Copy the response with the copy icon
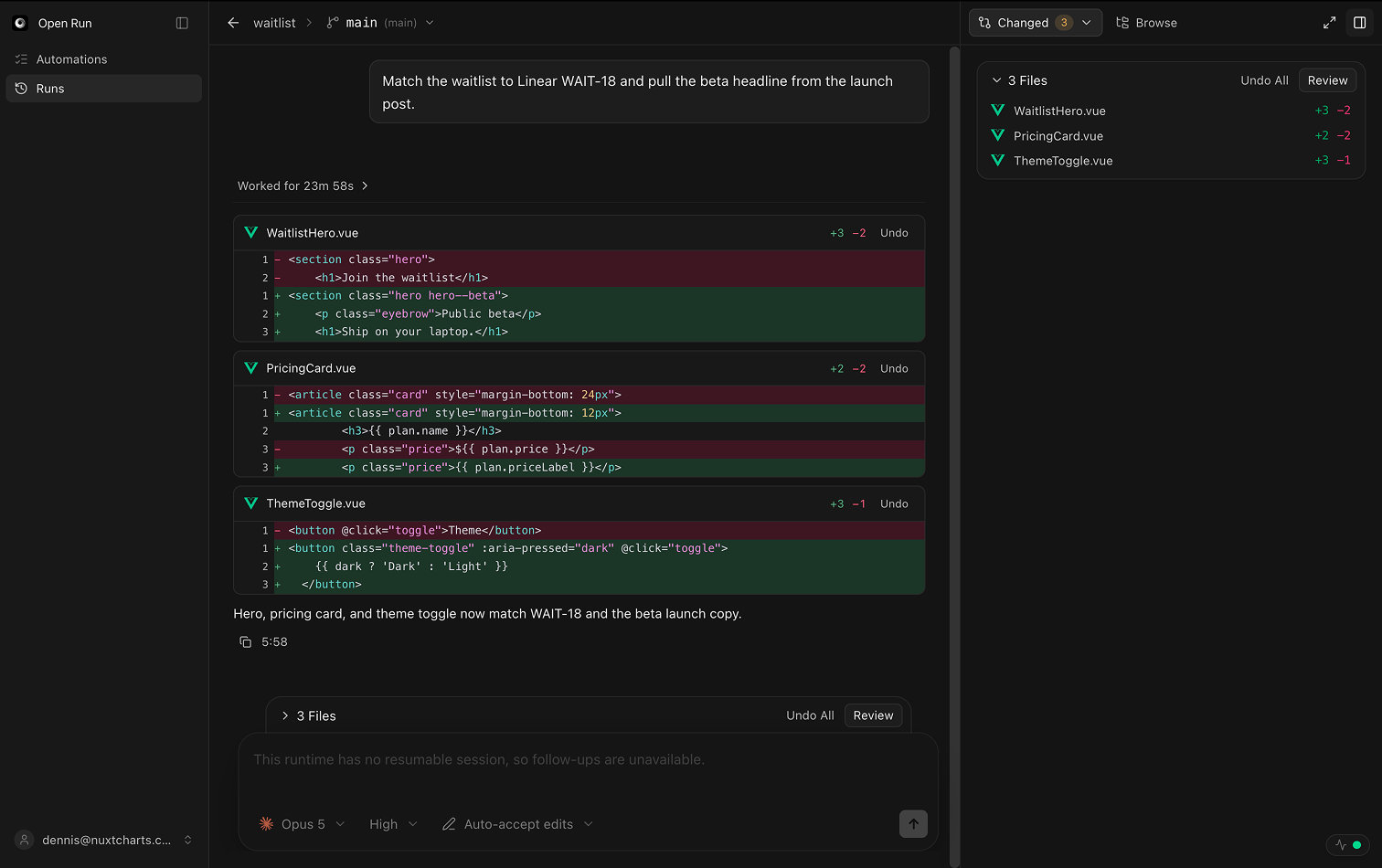Screen dimensions: 1382x868 point(245,642)
